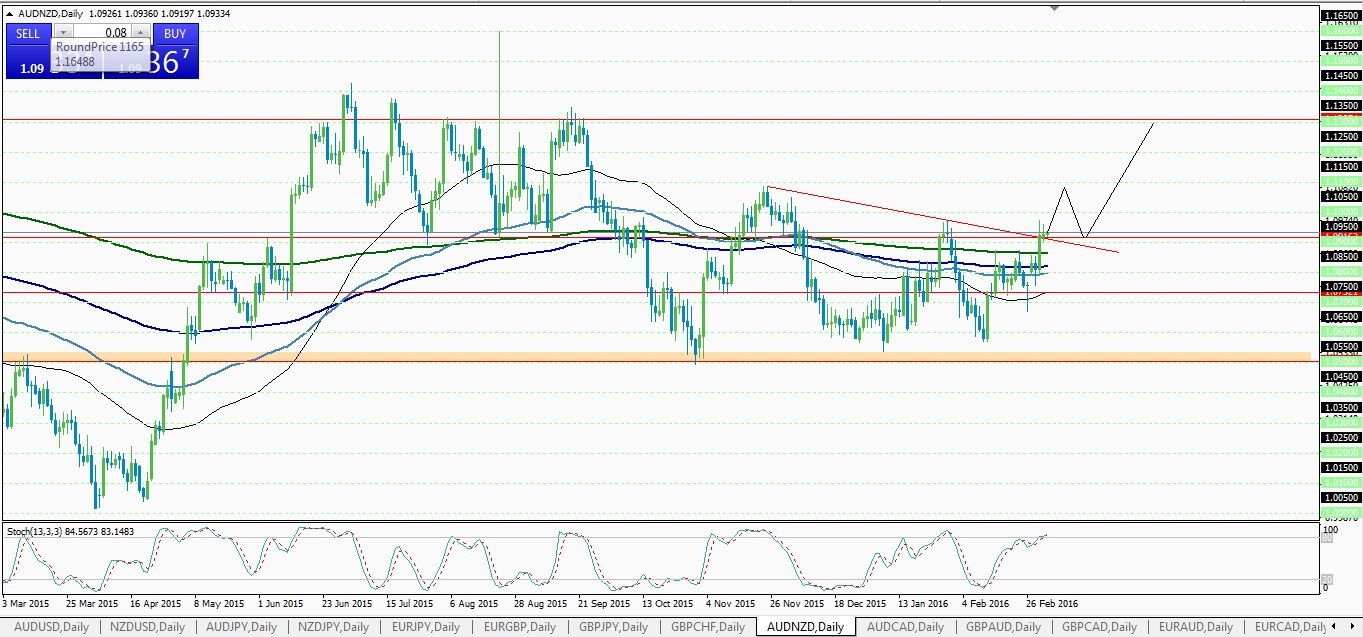The height and width of the screenshot is (637, 1363).
Task: Click the 1.09500 price scale label
Action: pos(1340,226)
